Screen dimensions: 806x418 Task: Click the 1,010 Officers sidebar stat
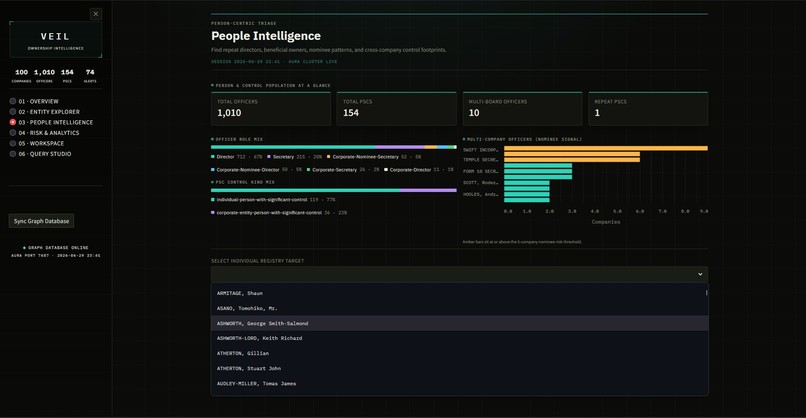click(44, 76)
